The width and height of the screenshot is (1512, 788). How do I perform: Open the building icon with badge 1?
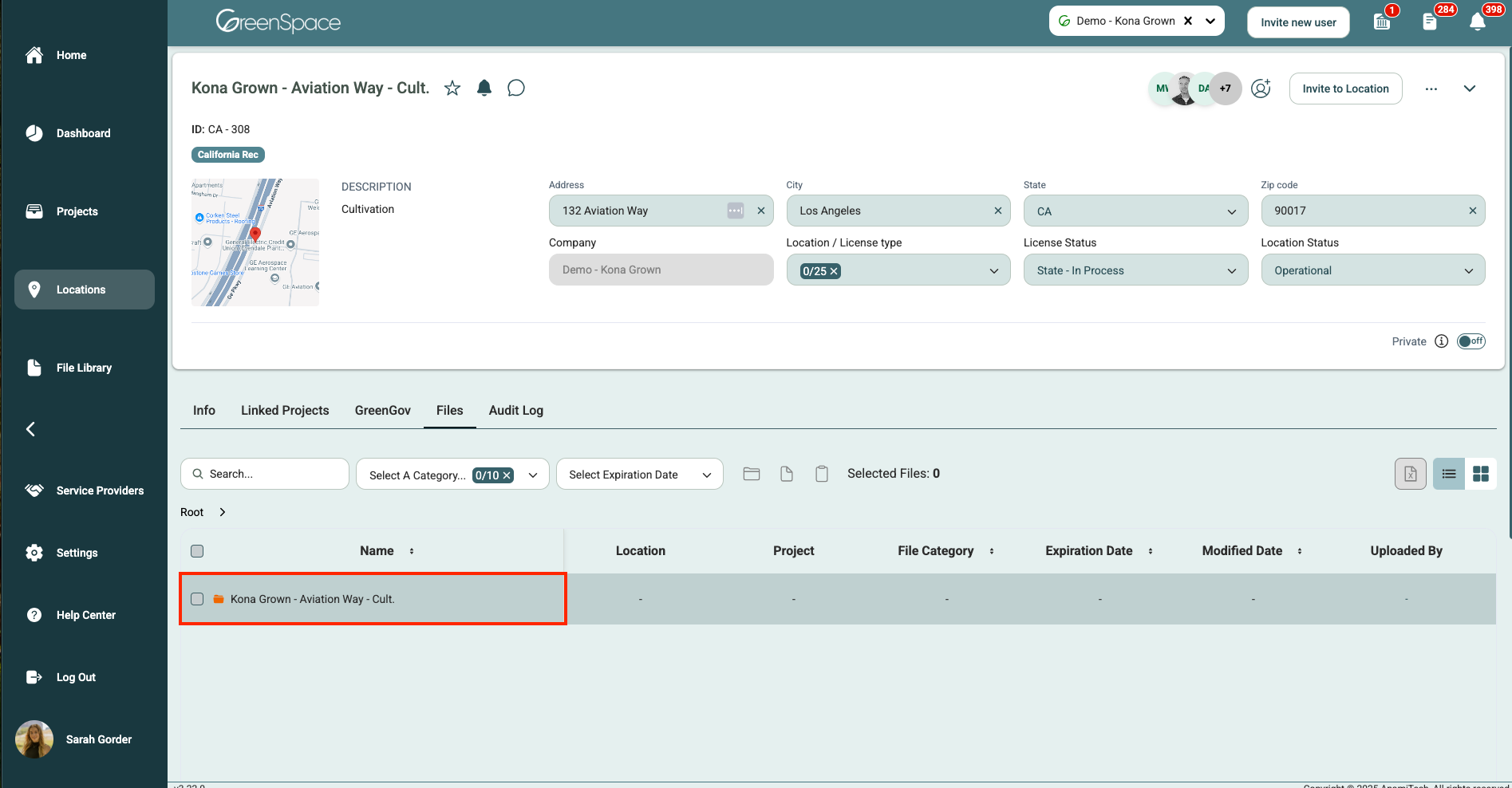1382,22
